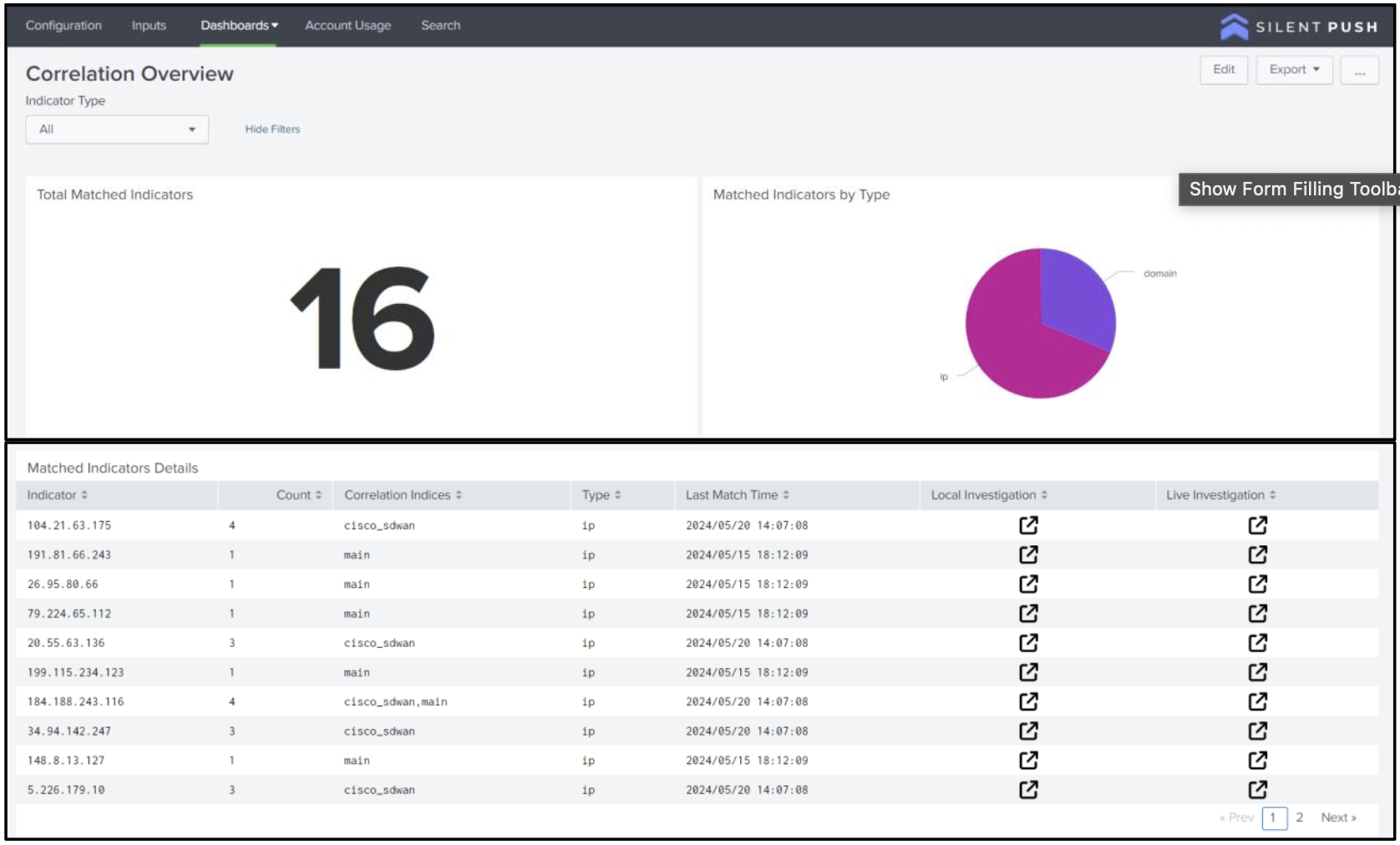Select indicator 20.55.63.136 cell
The image size is (1400, 845).
tap(66, 643)
